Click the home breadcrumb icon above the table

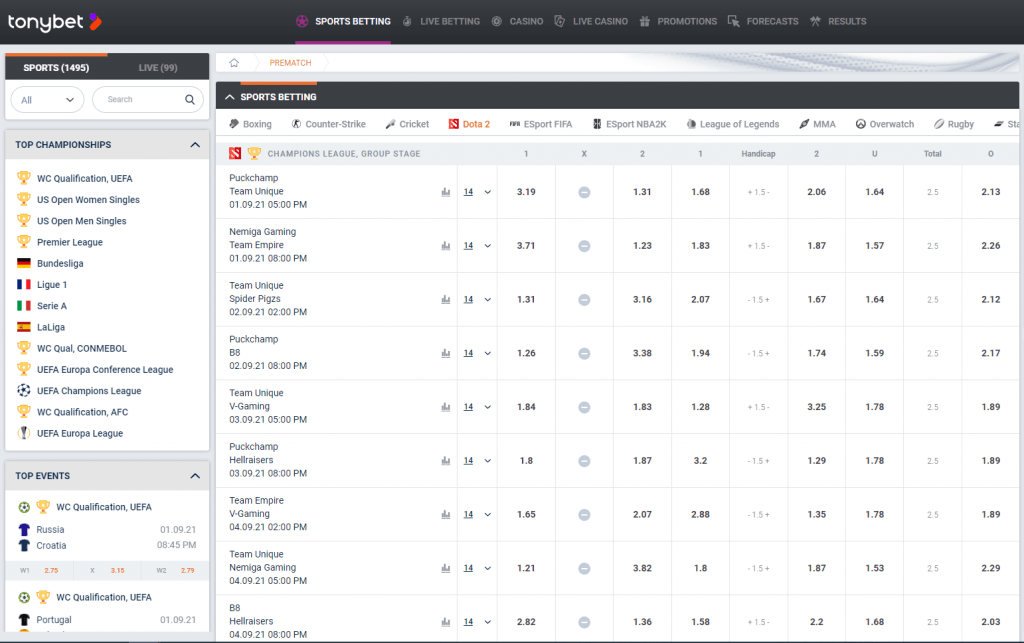pyautogui.click(x=234, y=61)
